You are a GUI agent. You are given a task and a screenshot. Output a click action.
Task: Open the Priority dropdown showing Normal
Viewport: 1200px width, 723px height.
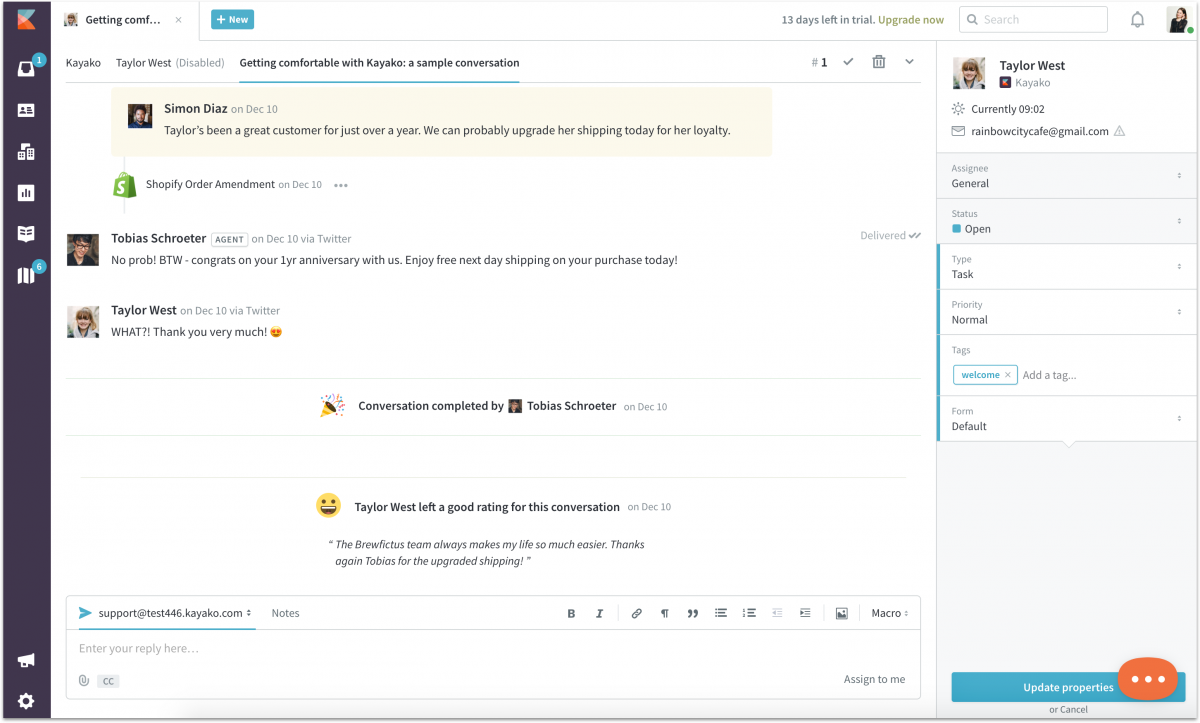pyautogui.click(x=1065, y=312)
